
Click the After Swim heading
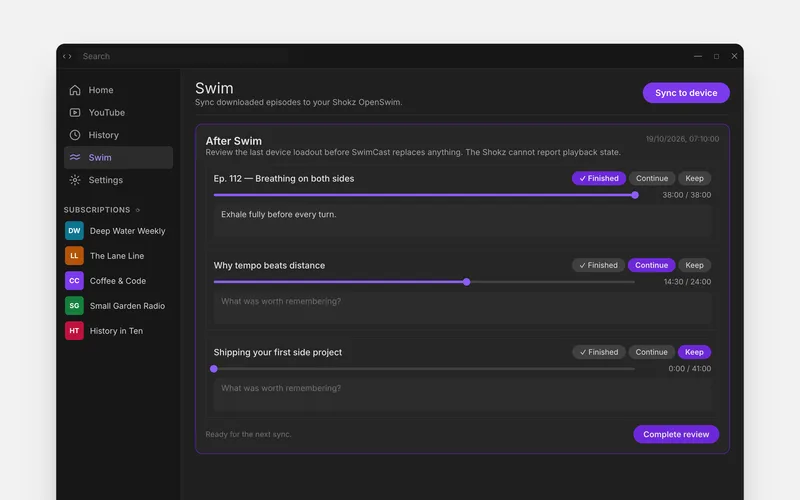pos(233,141)
